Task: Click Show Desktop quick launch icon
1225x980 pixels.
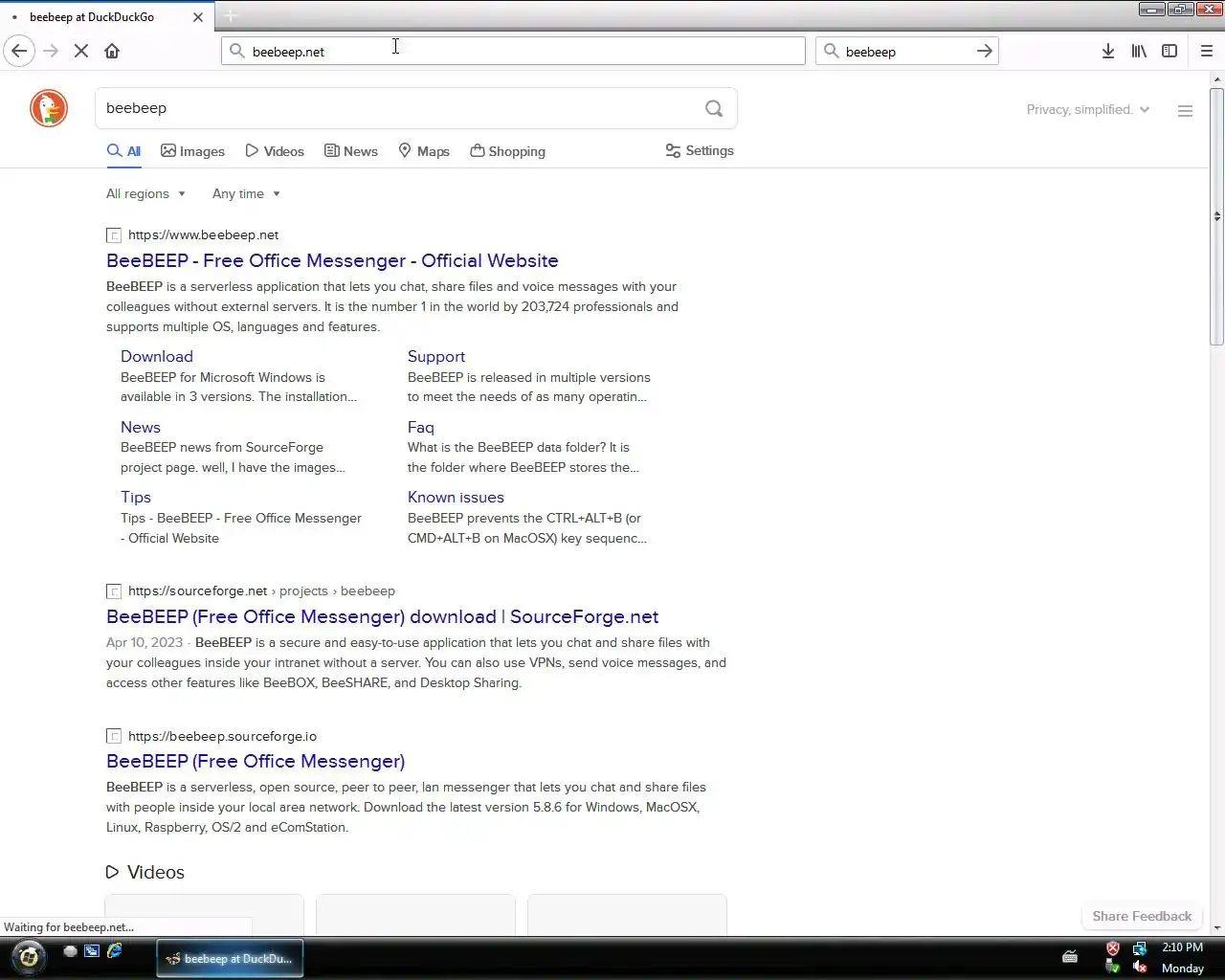Action: coord(70,951)
